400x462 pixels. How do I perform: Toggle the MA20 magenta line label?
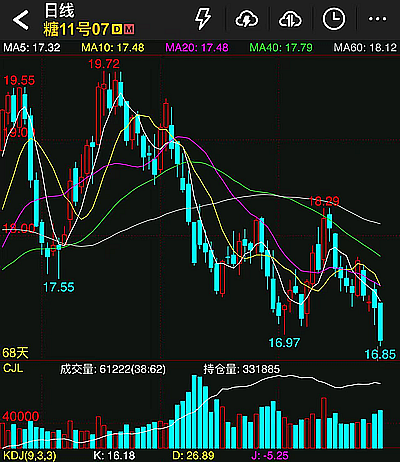click(197, 47)
